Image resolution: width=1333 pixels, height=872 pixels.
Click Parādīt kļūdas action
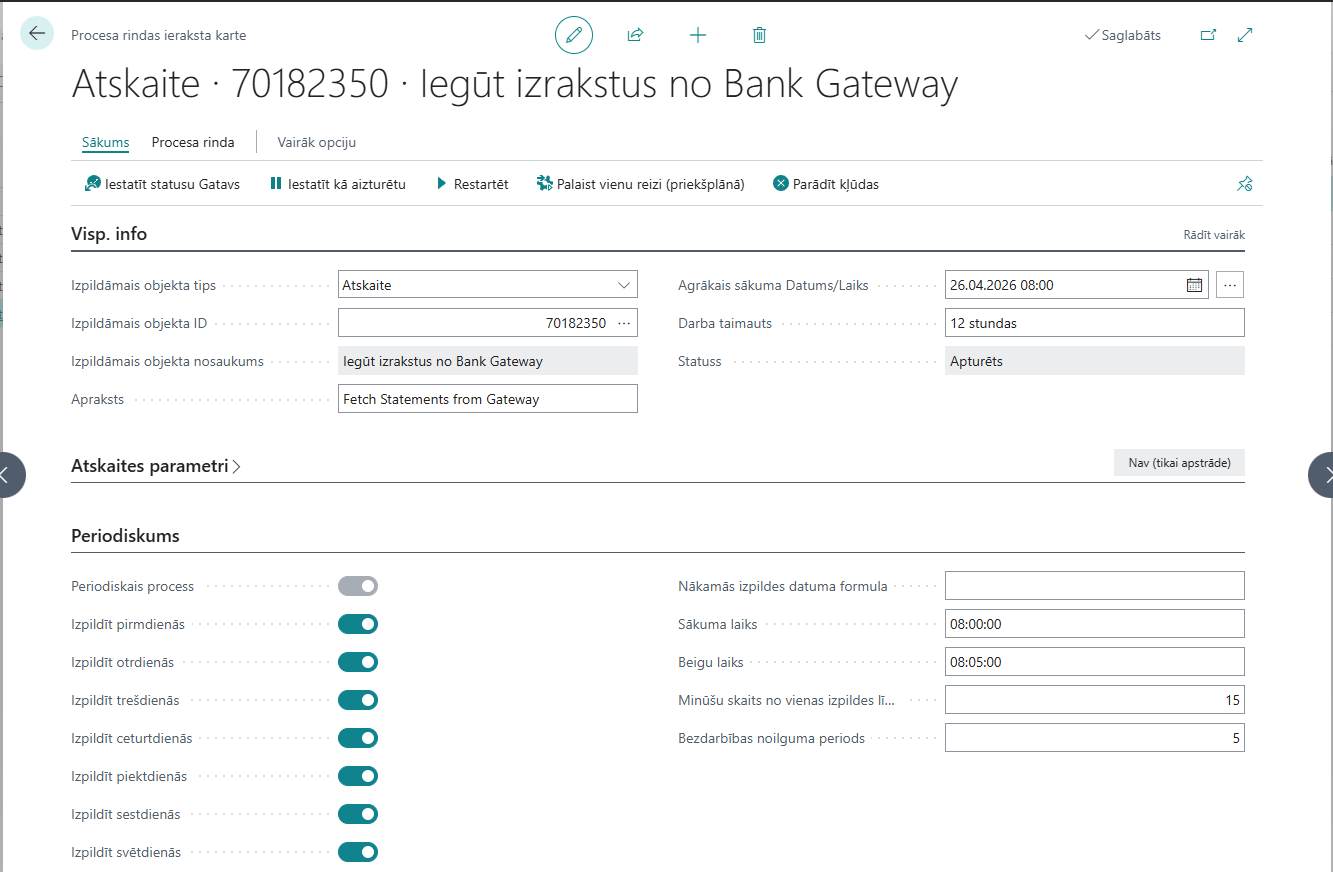coord(826,184)
